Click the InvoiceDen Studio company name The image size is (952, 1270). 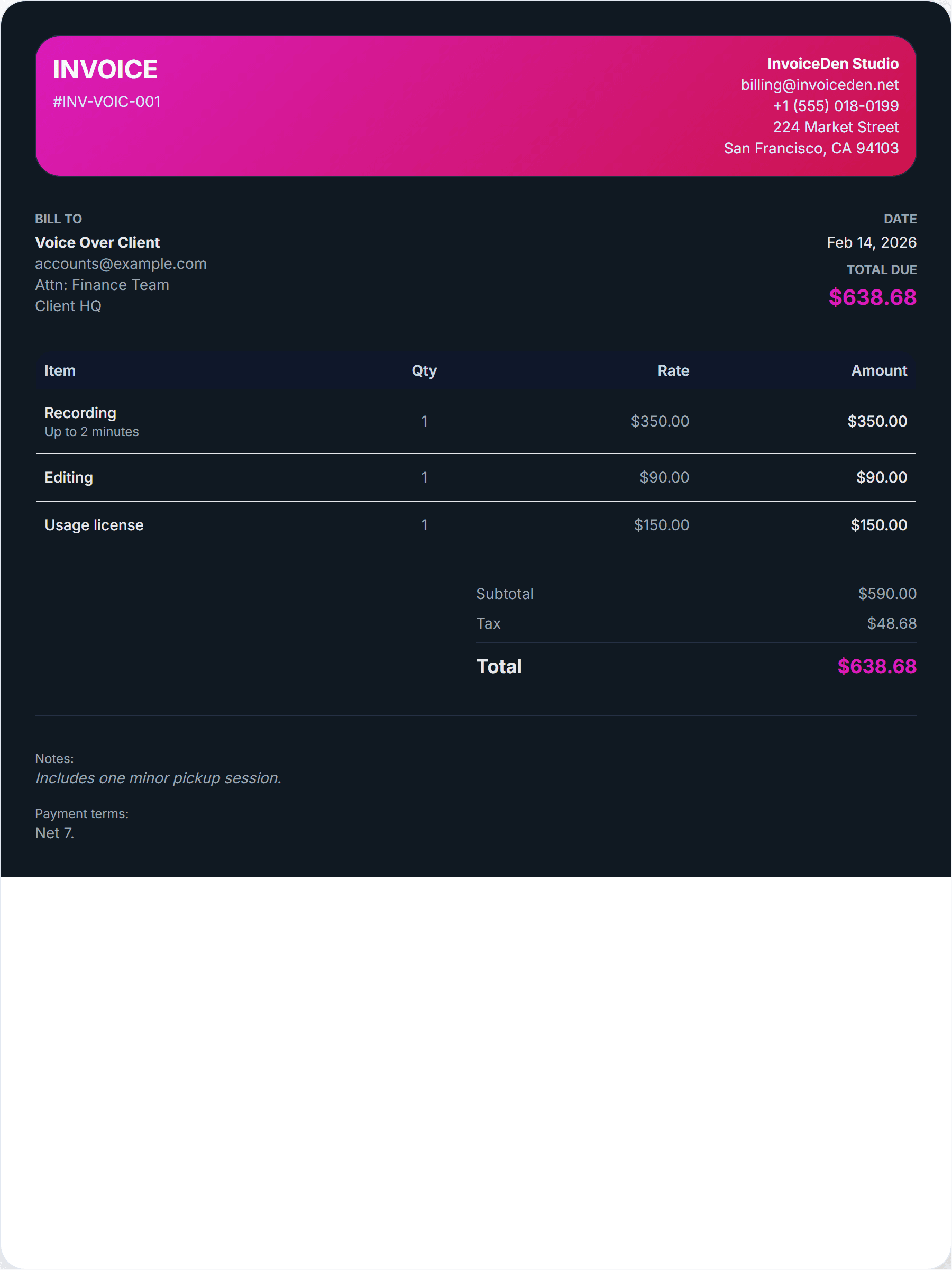(x=832, y=63)
